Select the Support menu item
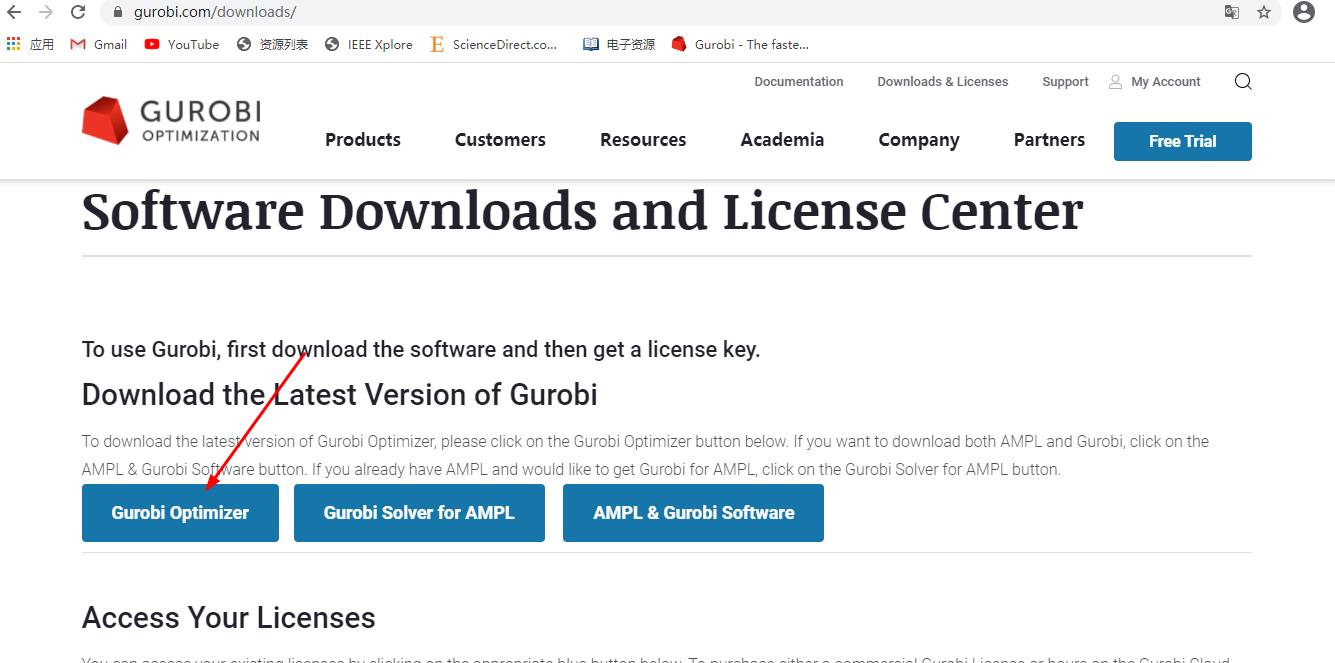 pyautogui.click(x=1064, y=81)
